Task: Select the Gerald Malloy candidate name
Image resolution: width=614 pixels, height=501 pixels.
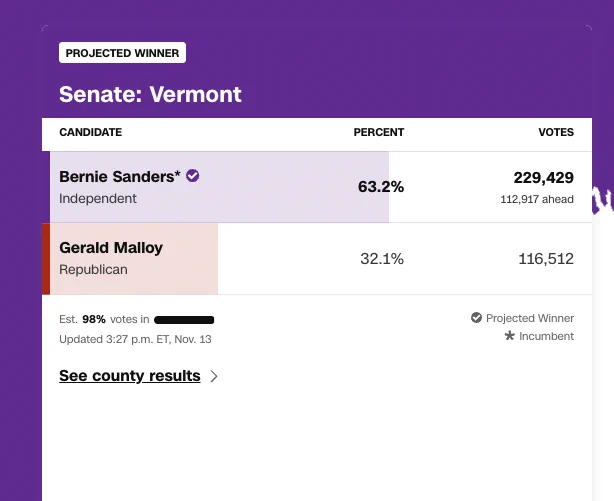Action: point(111,248)
